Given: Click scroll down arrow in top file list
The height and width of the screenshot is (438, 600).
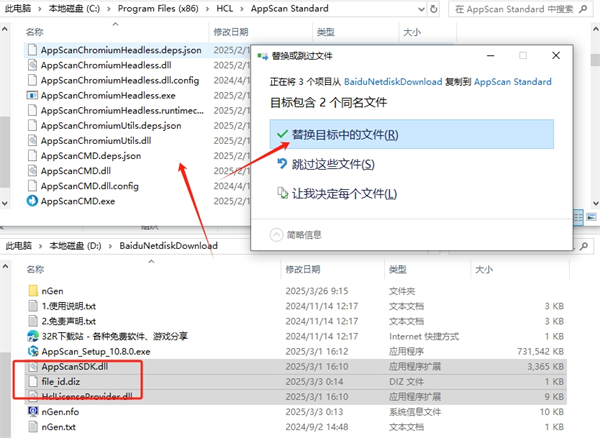Looking at the screenshot, I should tap(596, 204).
